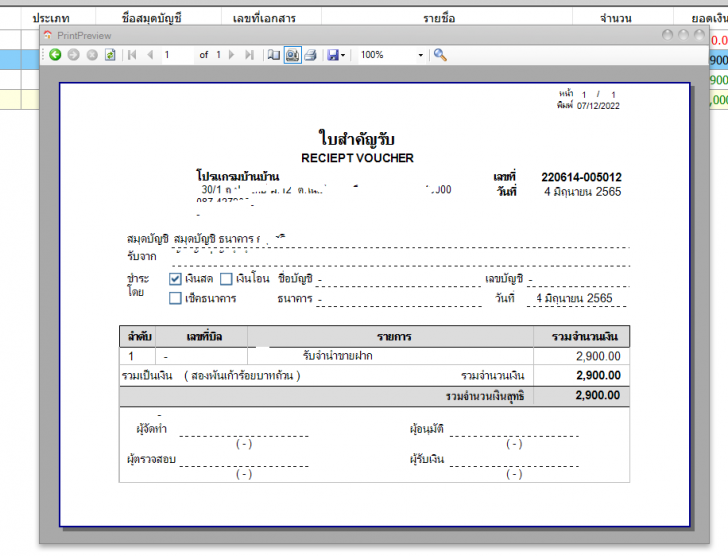Toggle Print Layout view

(292, 55)
